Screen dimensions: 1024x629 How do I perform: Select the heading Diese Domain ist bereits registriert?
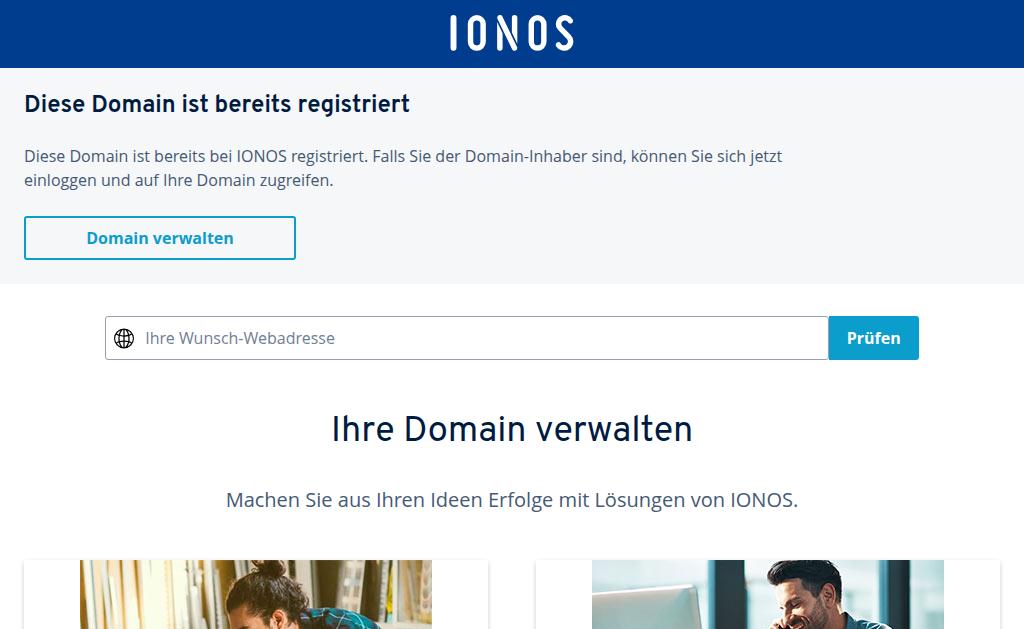click(217, 104)
